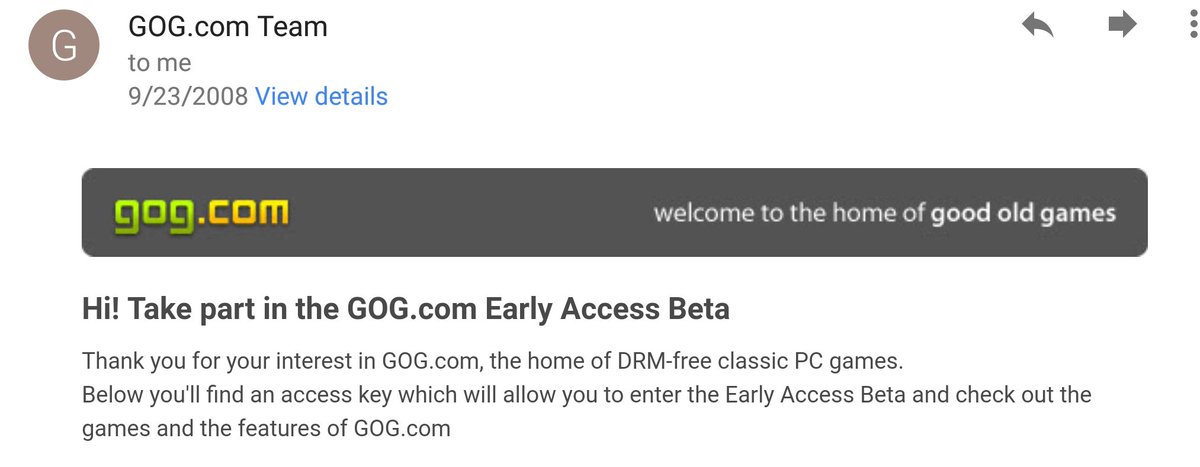Viewport: 1200px width, 467px height.
Task: Click the green and yellow gog.com logo
Action: (x=201, y=213)
